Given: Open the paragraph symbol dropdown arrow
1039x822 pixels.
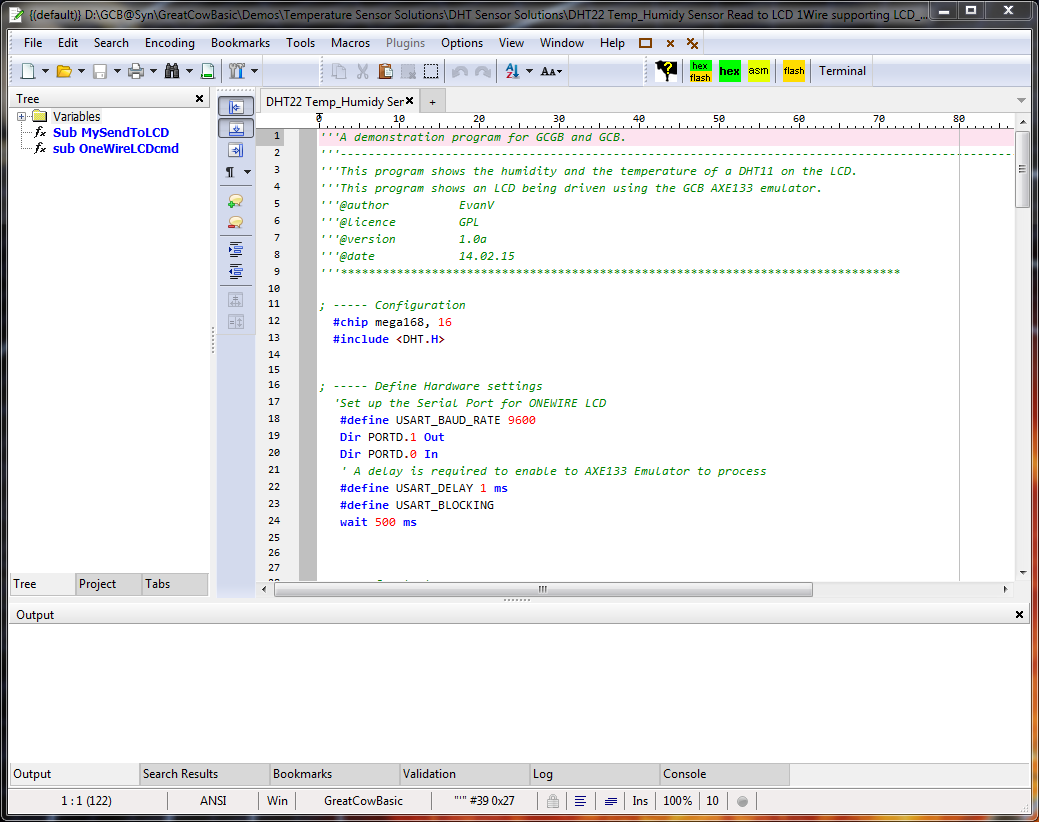Looking at the screenshot, I should pos(247,172).
